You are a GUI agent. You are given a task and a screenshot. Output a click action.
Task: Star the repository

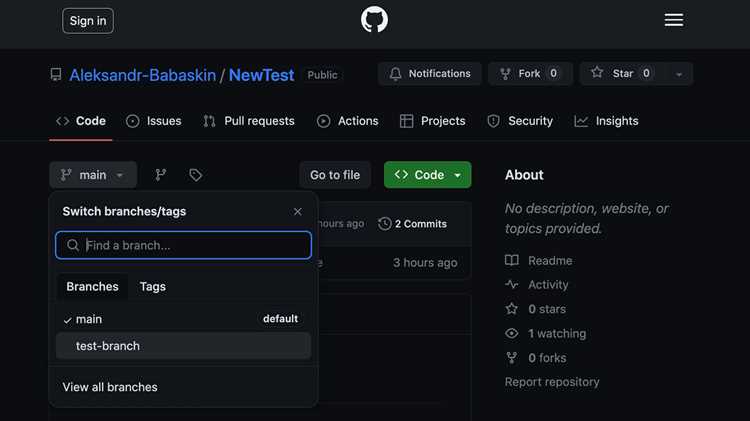click(622, 74)
